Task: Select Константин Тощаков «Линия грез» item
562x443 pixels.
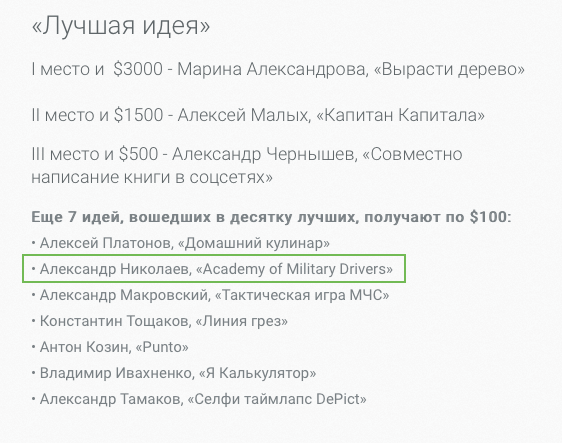Action: pos(160,321)
